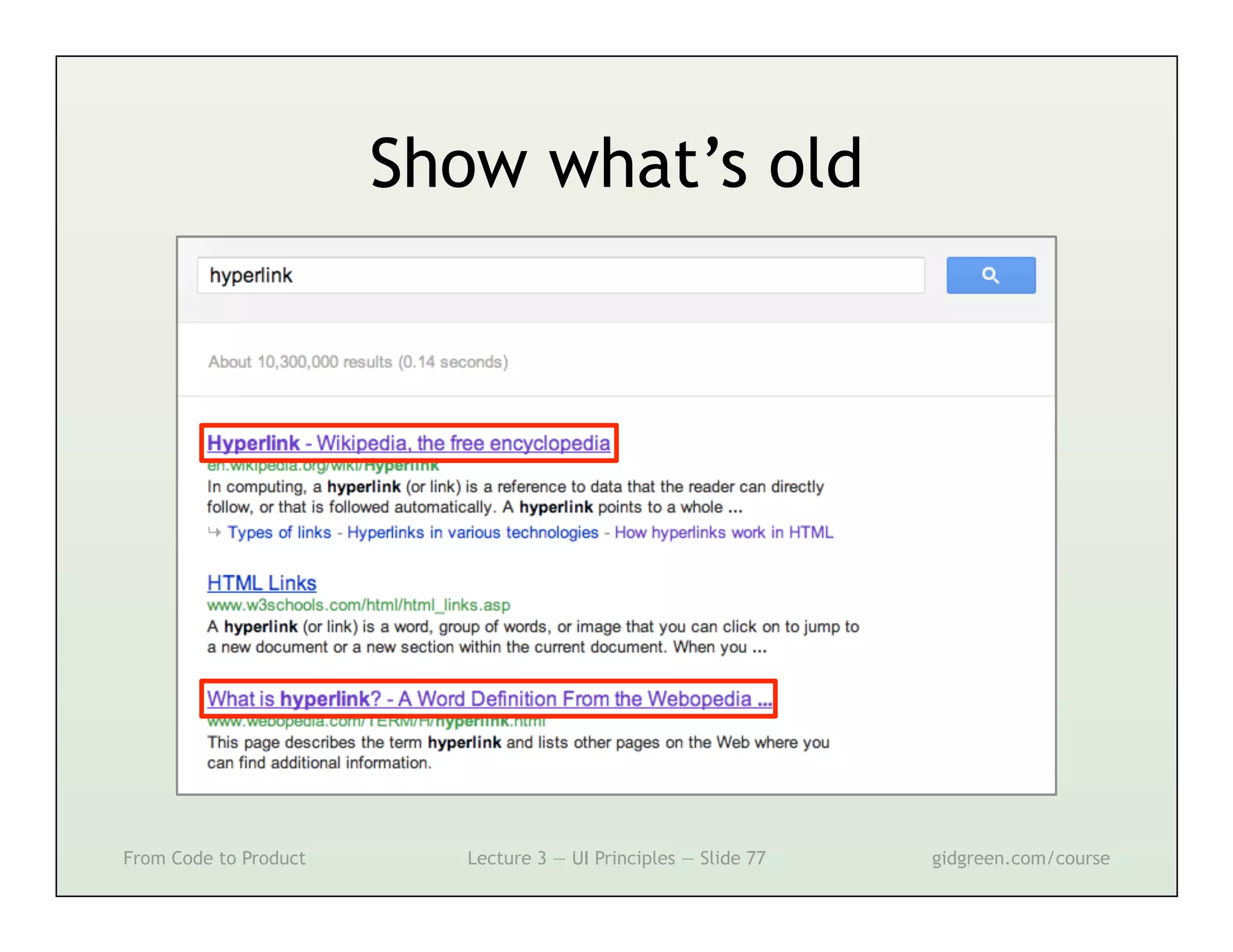
Task: Click snippet text starting 'In computing, a hyperlink'
Action: 515,496
